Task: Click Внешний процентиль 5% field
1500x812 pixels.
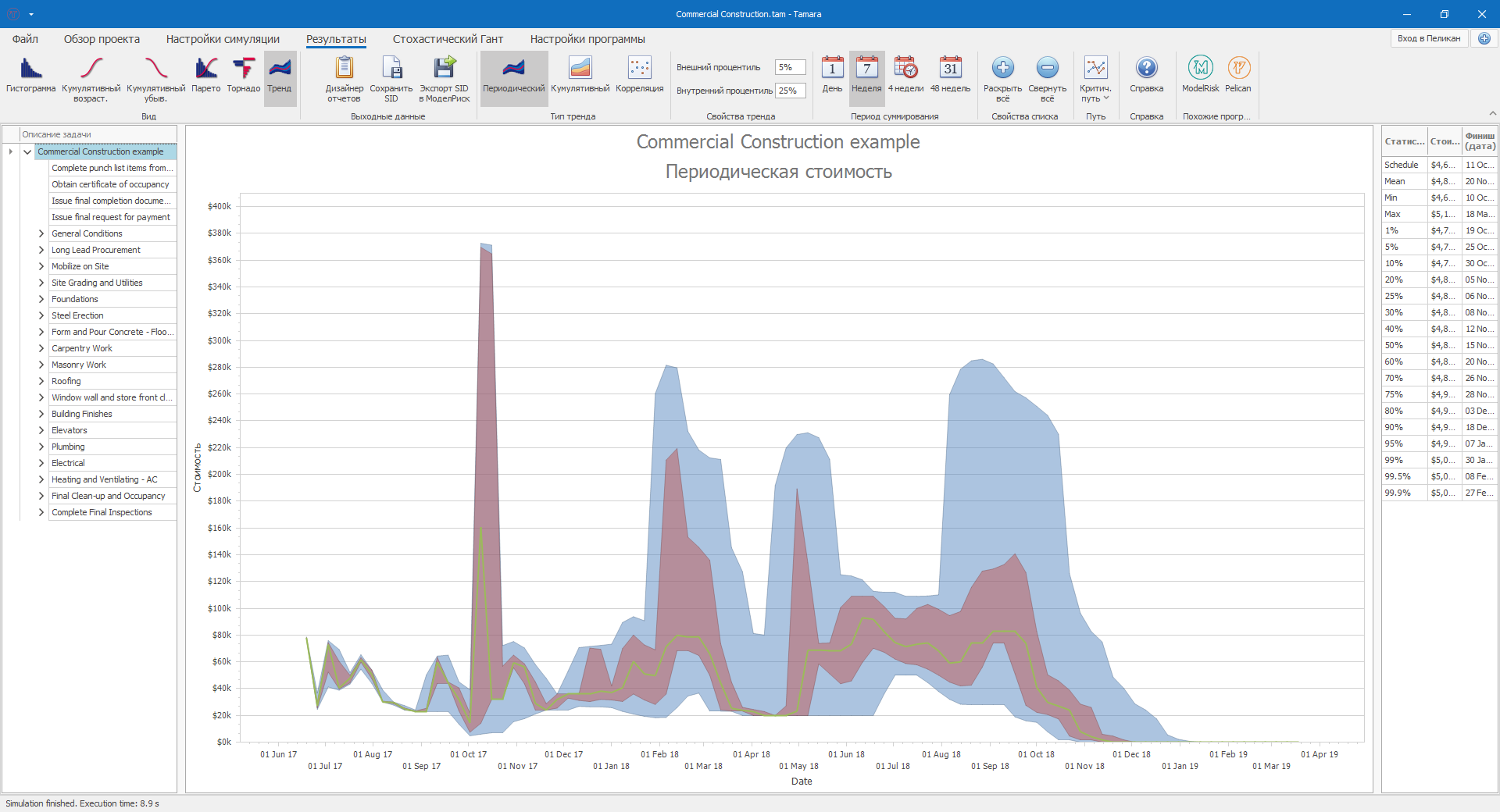Action: (x=790, y=67)
